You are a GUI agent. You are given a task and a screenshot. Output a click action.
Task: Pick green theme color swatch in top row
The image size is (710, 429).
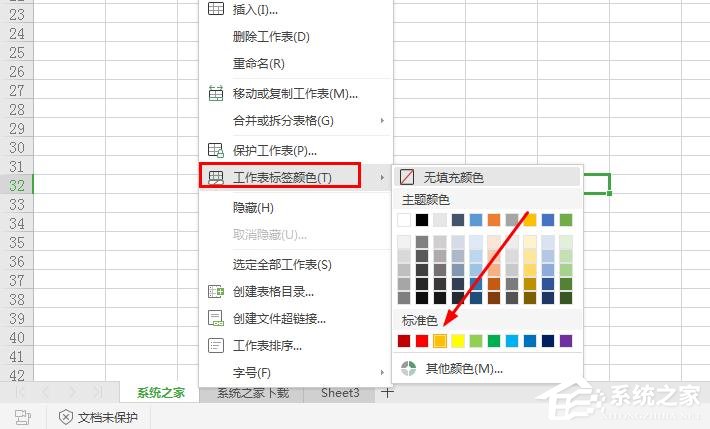tap(566, 220)
